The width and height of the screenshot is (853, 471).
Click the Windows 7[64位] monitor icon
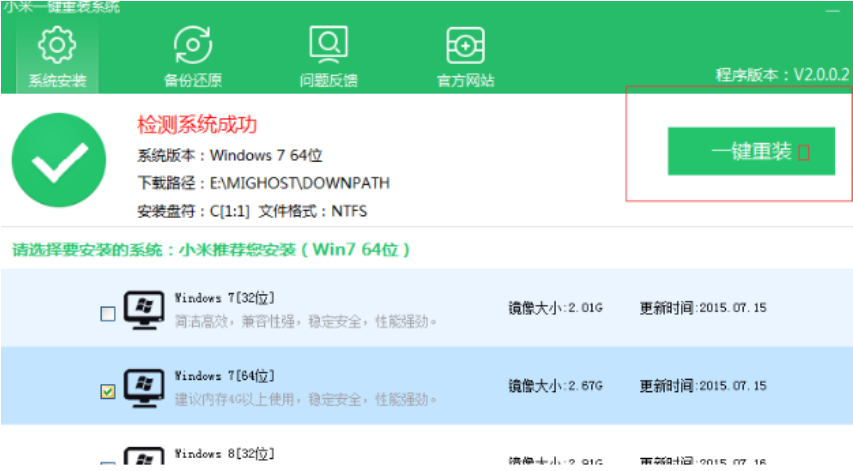[144, 388]
